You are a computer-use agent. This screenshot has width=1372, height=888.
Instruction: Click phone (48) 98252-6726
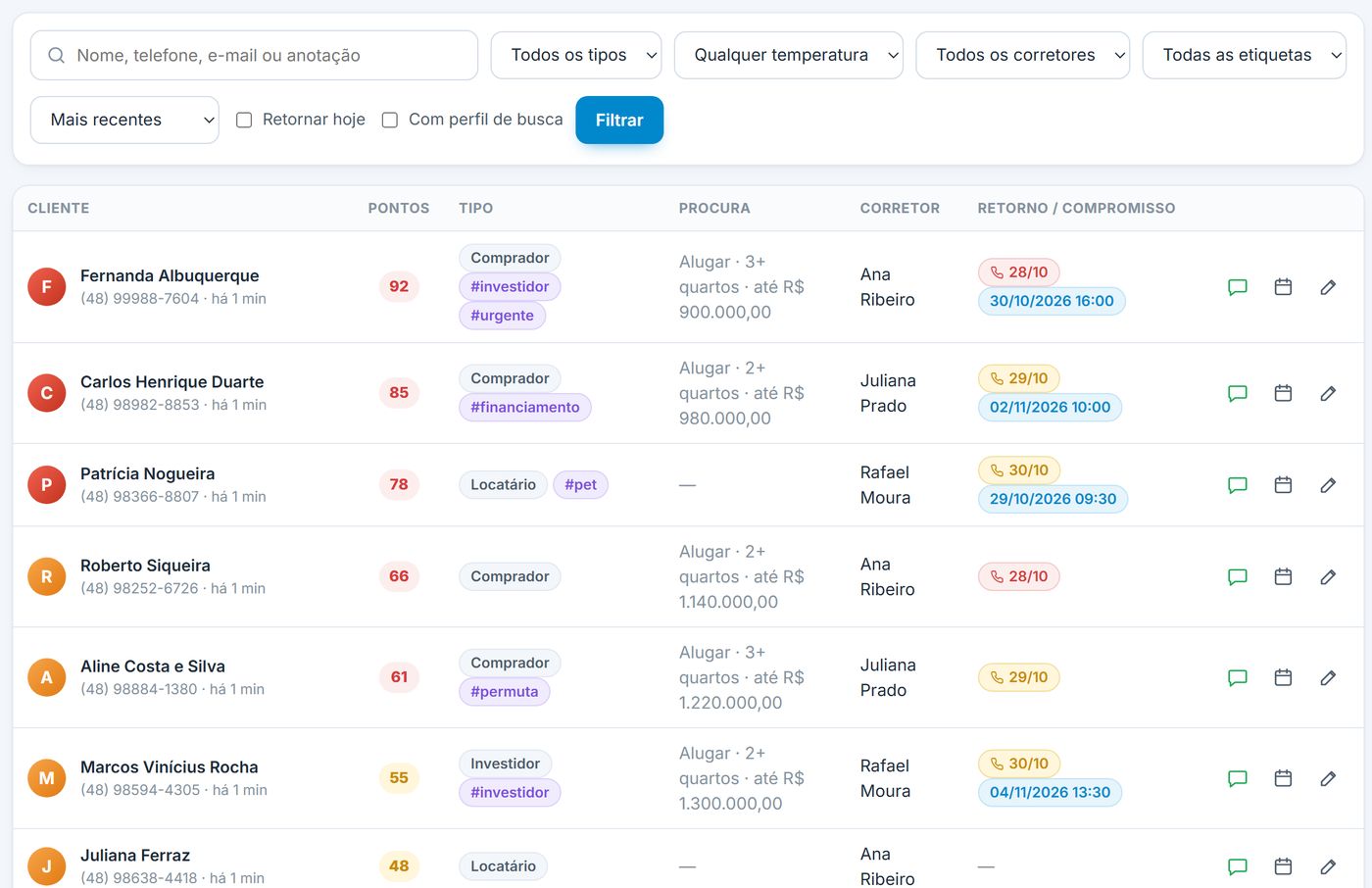[x=139, y=588]
